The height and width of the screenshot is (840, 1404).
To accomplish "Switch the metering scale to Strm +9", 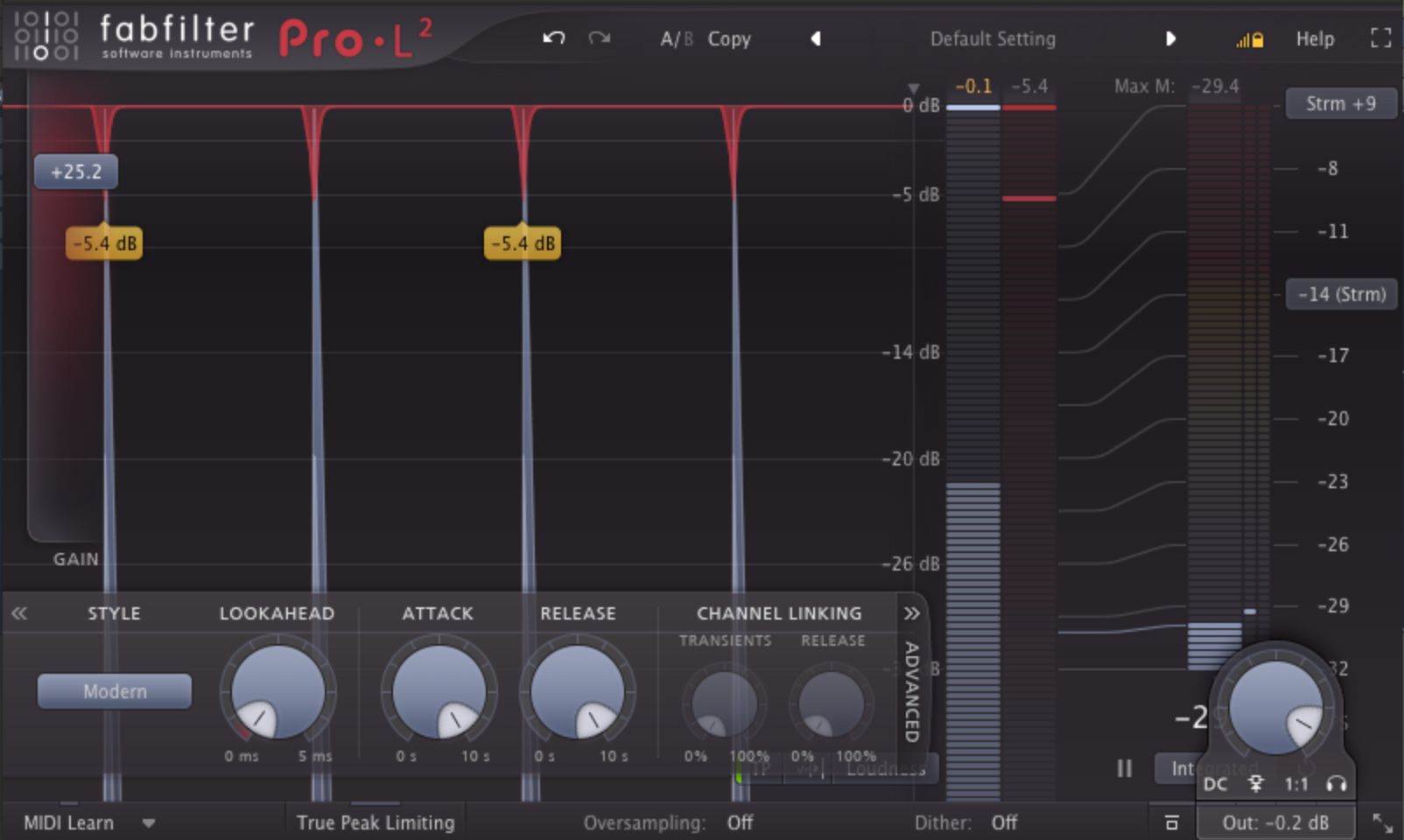I will (x=1341, y=103).
